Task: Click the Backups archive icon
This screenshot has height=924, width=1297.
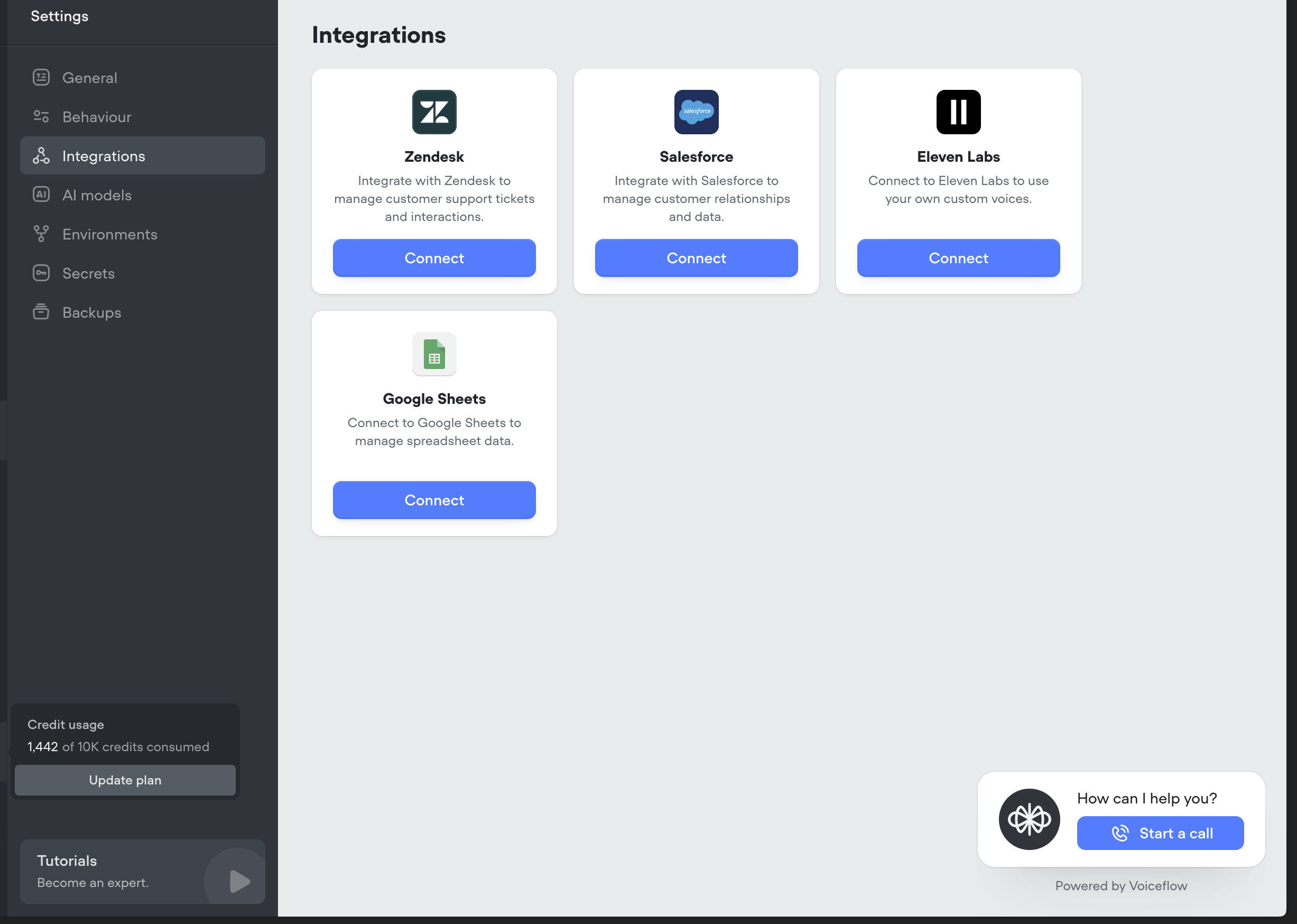Action: point(41,312)
